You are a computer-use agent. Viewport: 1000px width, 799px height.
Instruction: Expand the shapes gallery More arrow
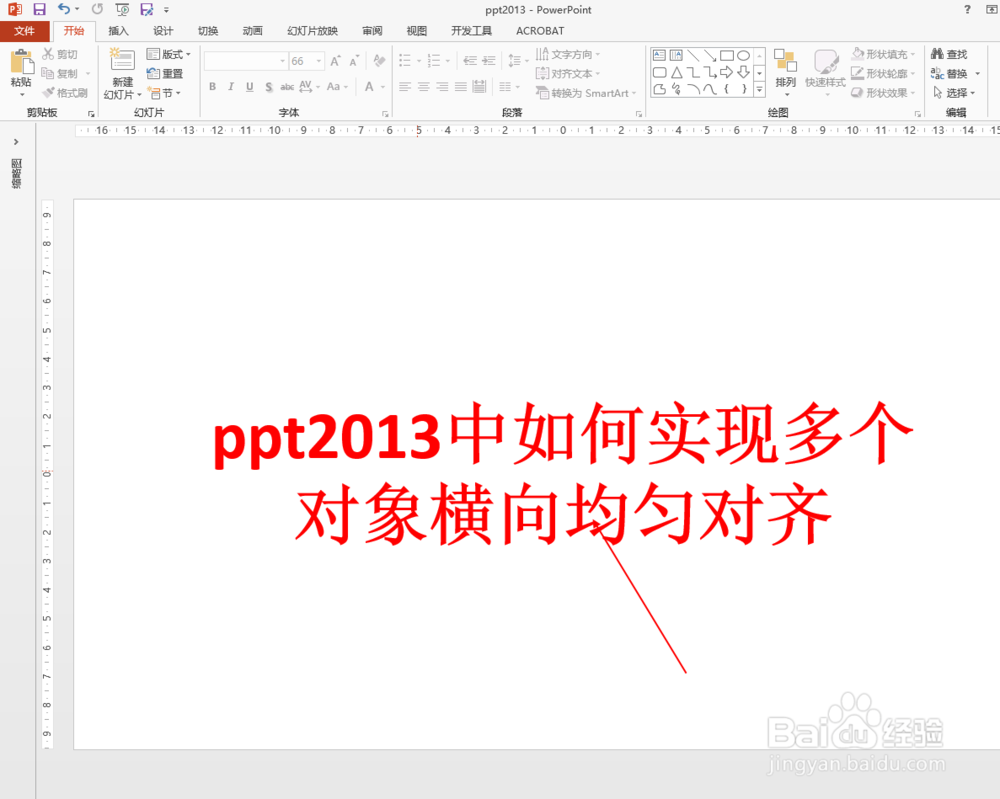pyautogui.click(x=760, y=90)
